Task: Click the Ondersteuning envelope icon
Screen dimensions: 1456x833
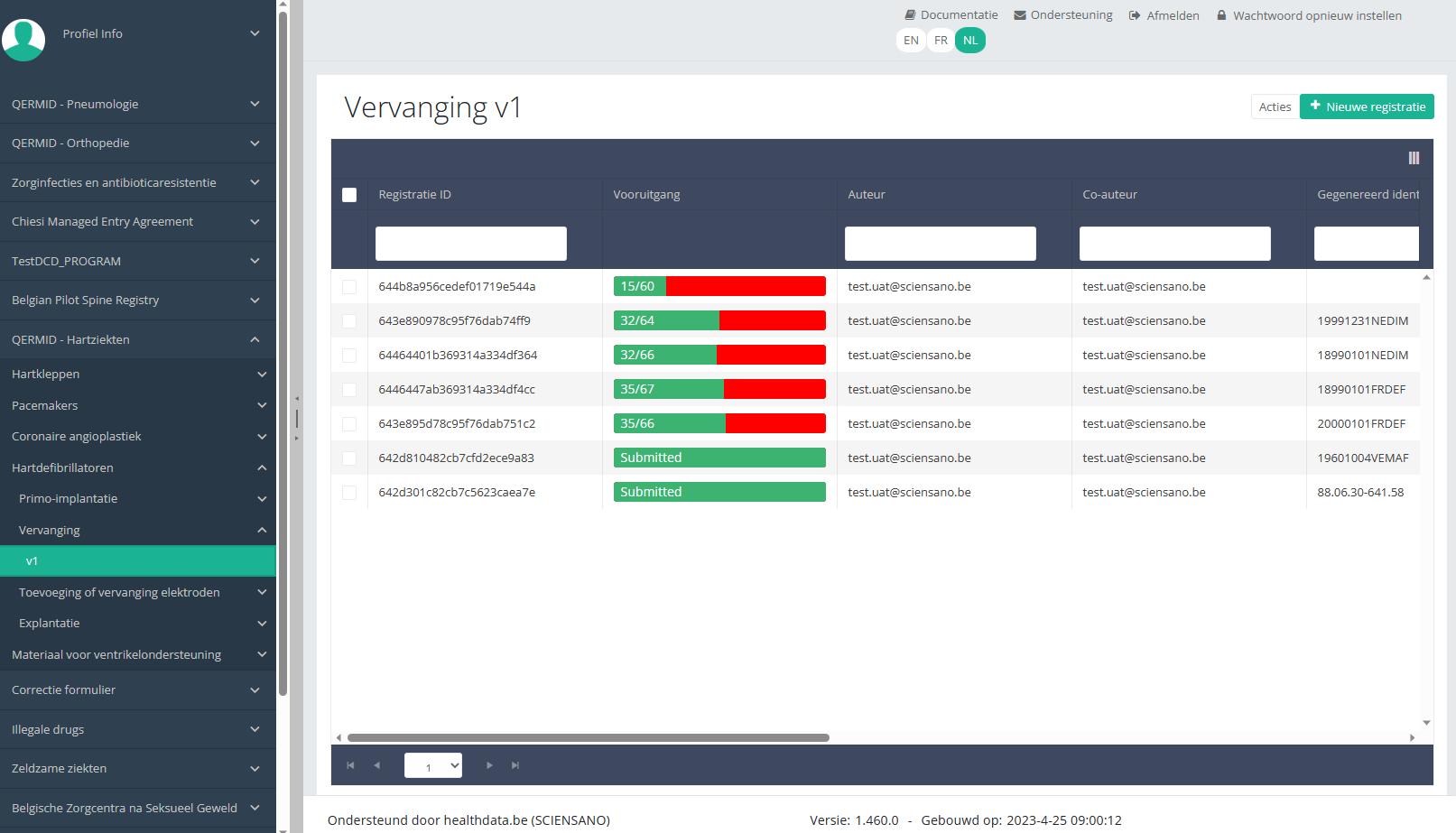Action: 1020,15
